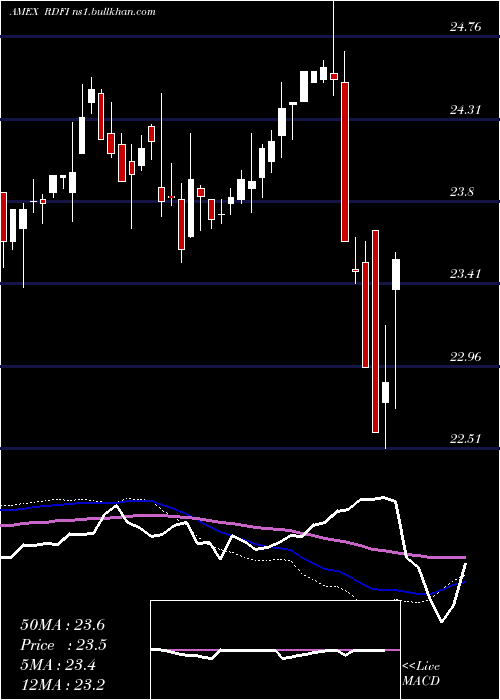Click the 22.96 price level label
The height and width of the screenshot is (700, 500).
pos(466,356)
